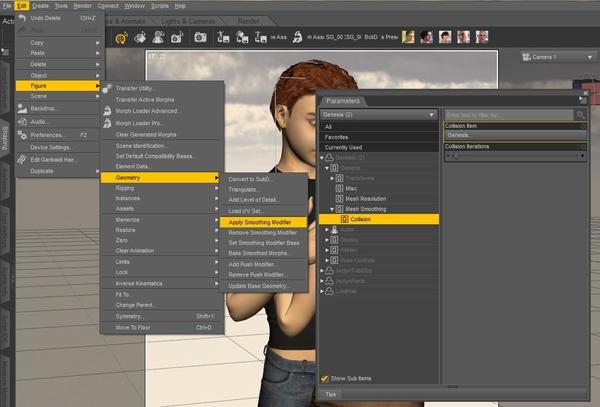
Task: Open the Inverse Kinematics submenu
Action: click(x=160, y=283)
